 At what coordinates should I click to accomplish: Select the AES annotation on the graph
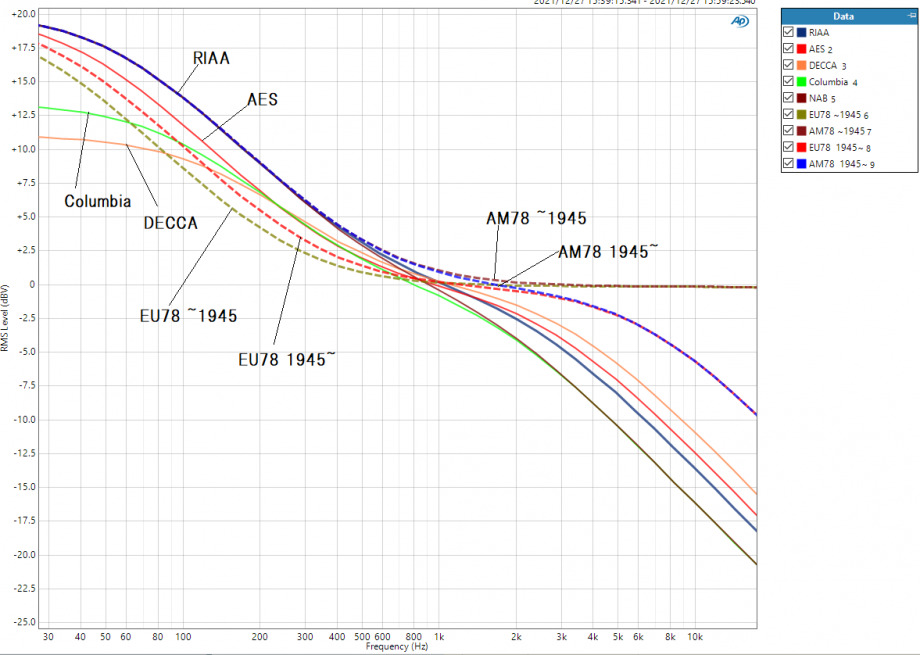coord(262,99)
